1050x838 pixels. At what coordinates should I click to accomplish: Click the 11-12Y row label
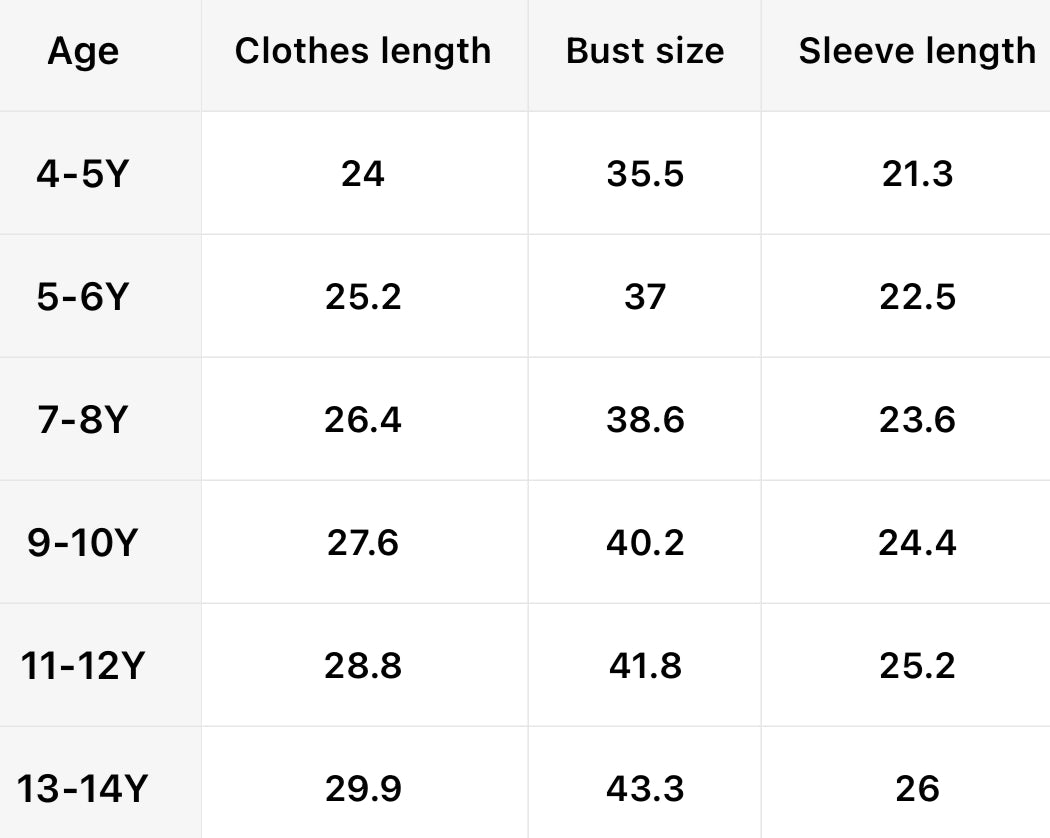83,666
